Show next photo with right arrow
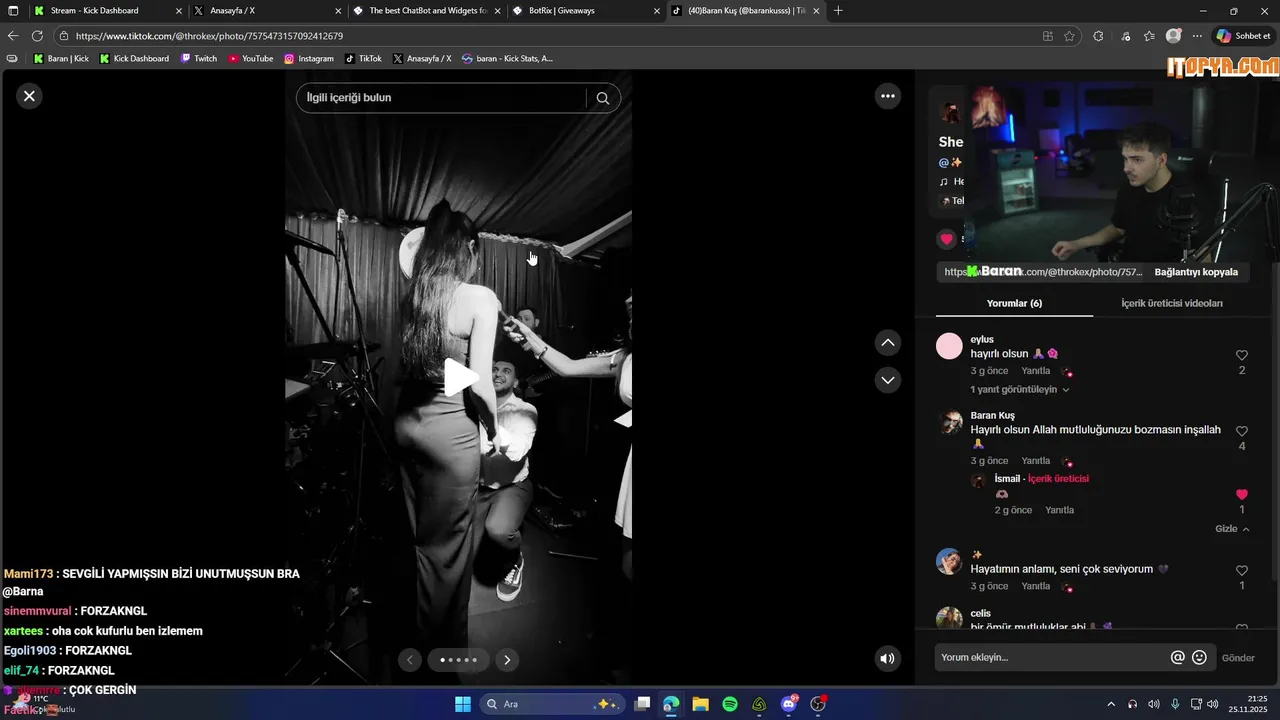 (x=507, y=660)
